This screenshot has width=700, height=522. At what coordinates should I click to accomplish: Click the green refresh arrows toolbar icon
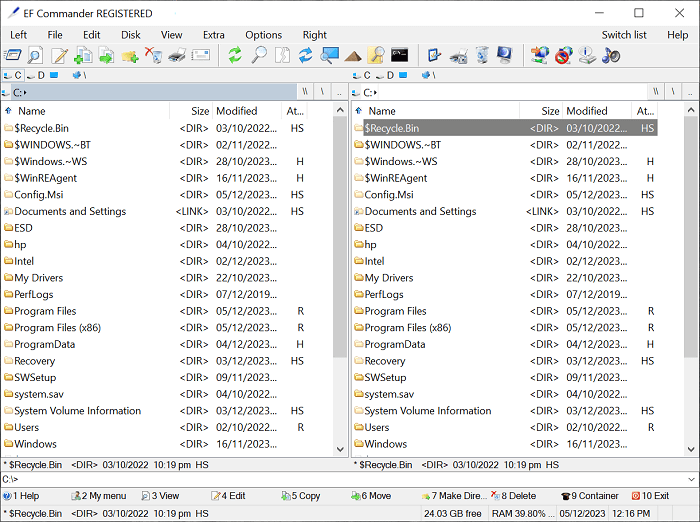[x=235, y=55]
